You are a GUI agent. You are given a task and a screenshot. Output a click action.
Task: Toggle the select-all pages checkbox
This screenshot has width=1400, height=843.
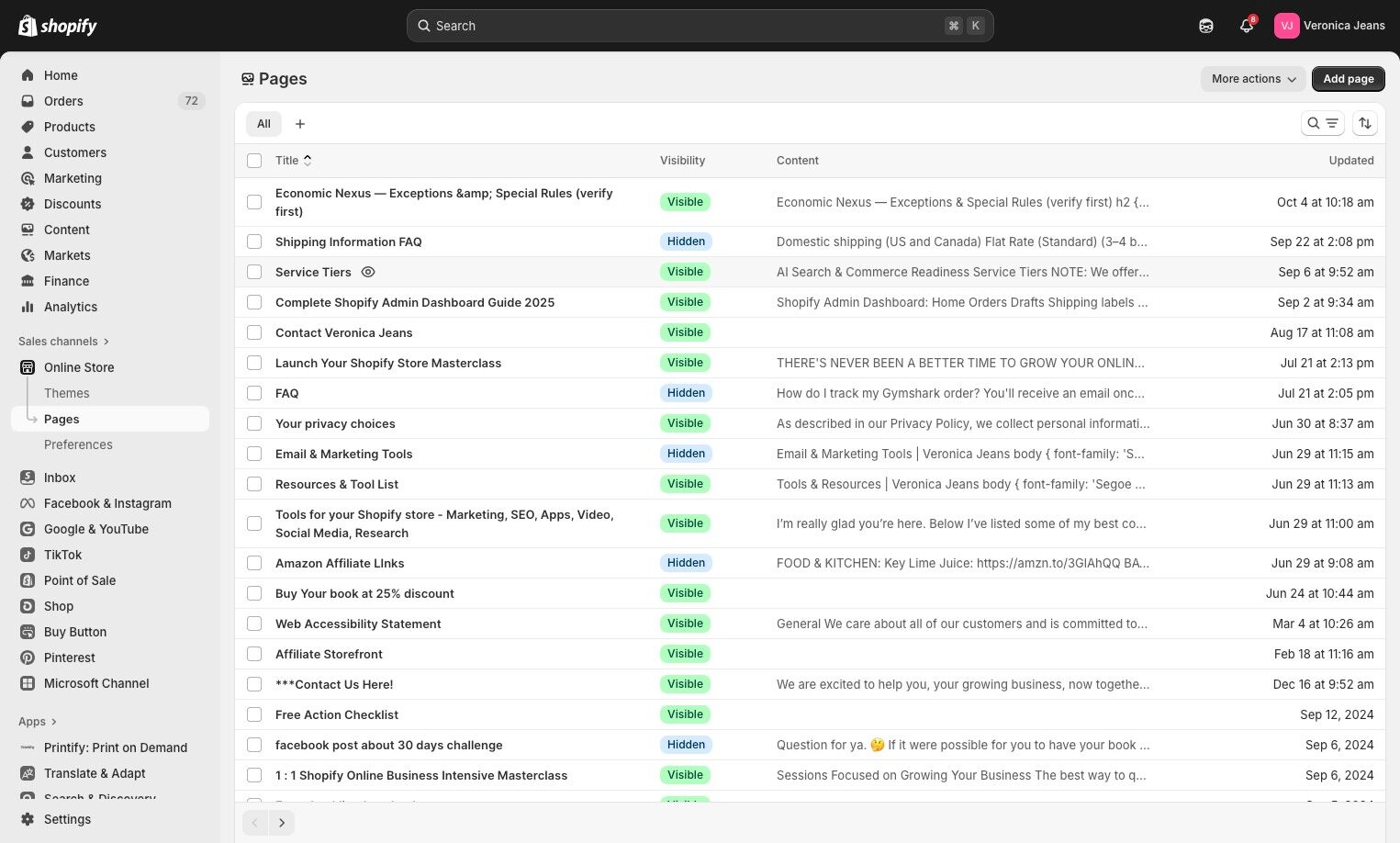[254, 161]
